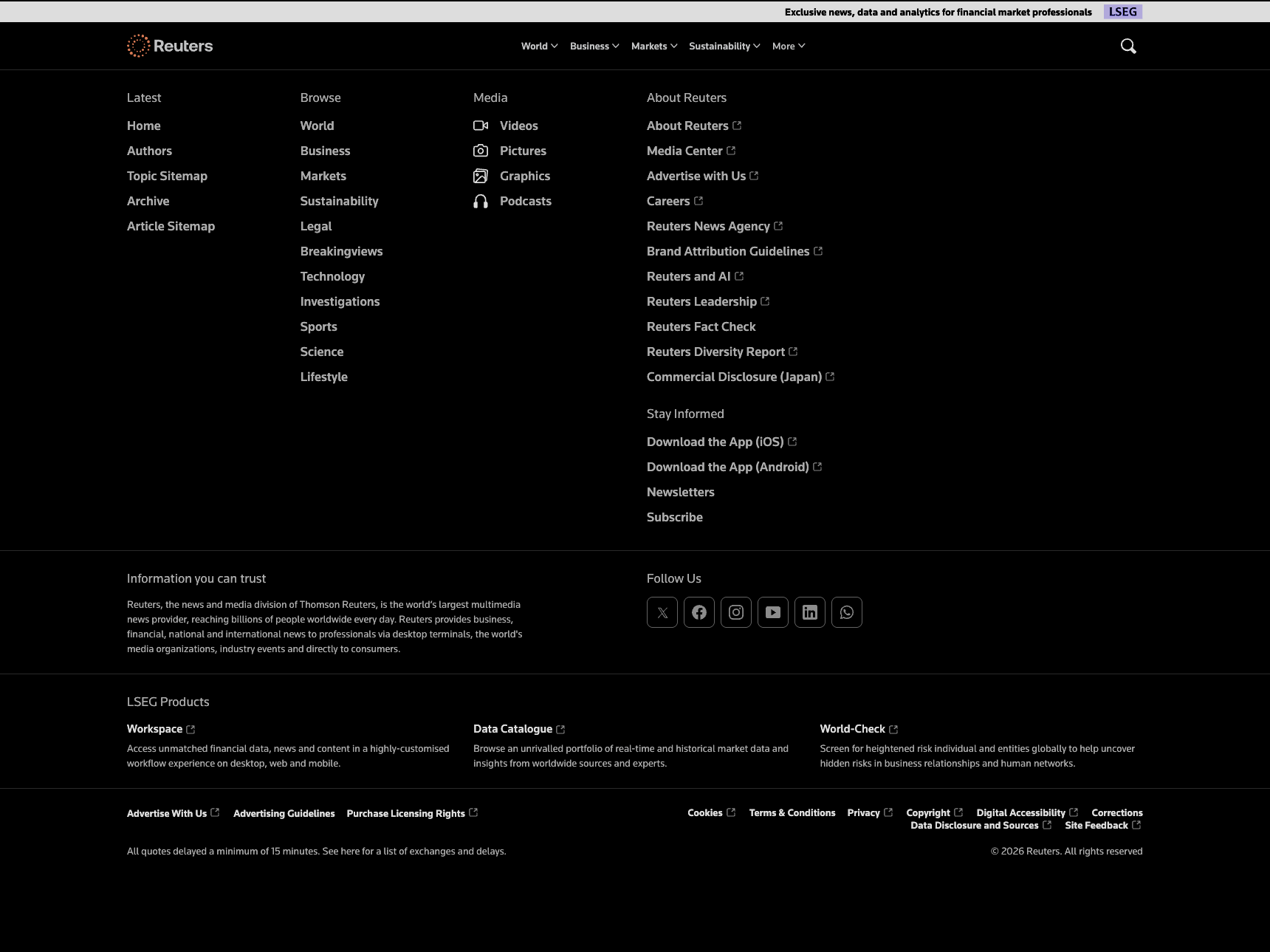Open Reuters Fact Check
Screen dimensions: 1270x952
[x=701, y=326]
